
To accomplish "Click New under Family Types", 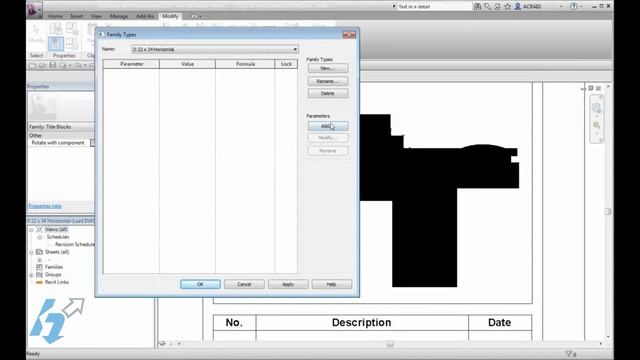I will tap(328, 68).
